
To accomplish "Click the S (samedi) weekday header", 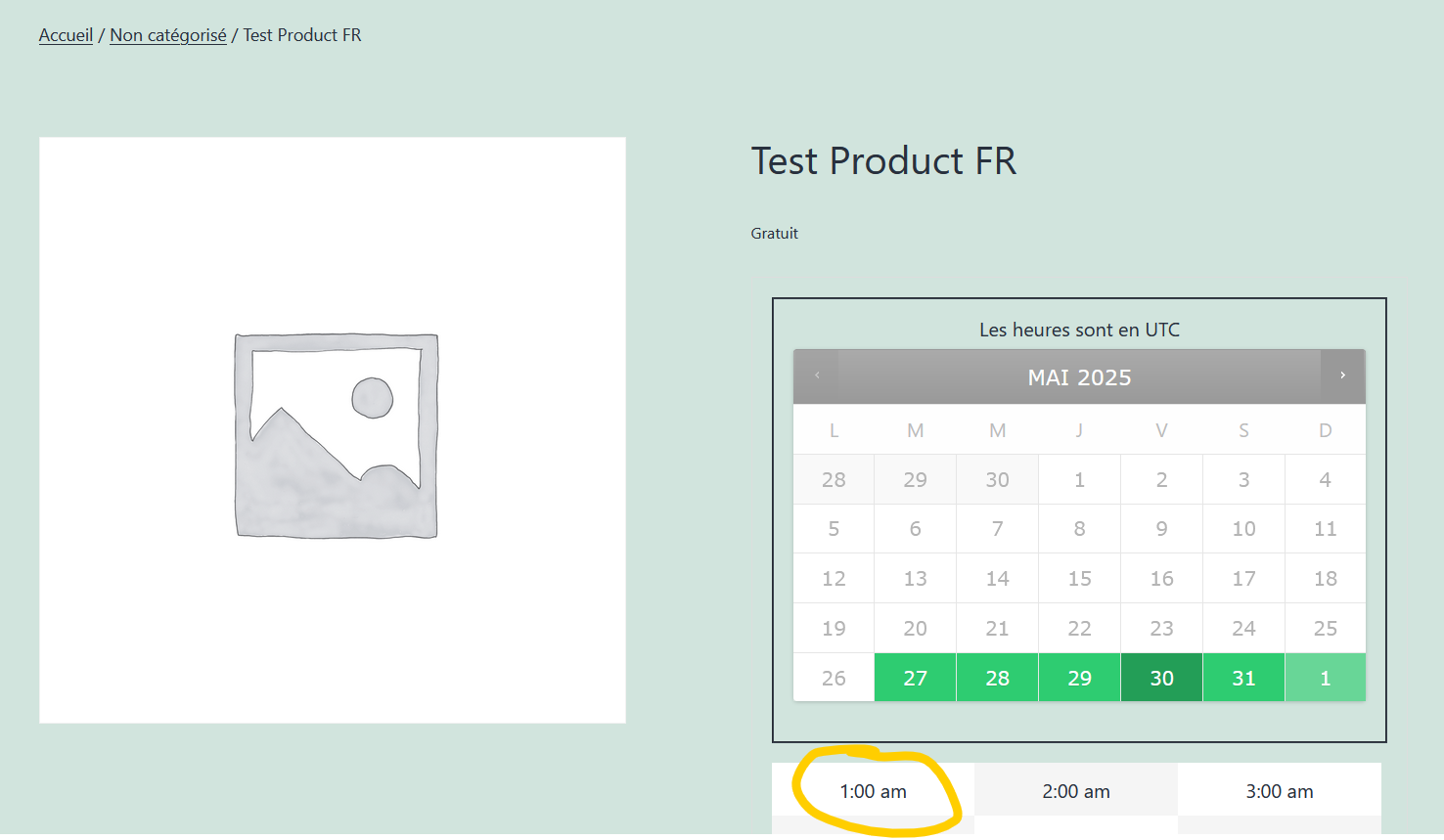I will (1243, 430).
